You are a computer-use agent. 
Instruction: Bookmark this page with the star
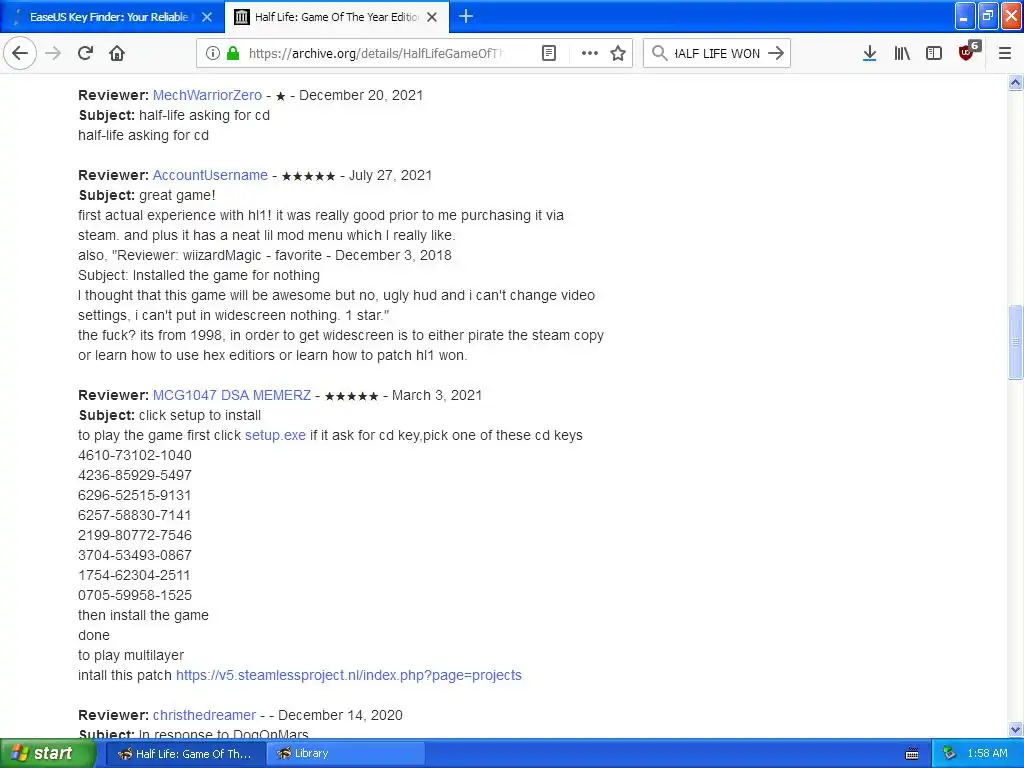pos(618,53)
